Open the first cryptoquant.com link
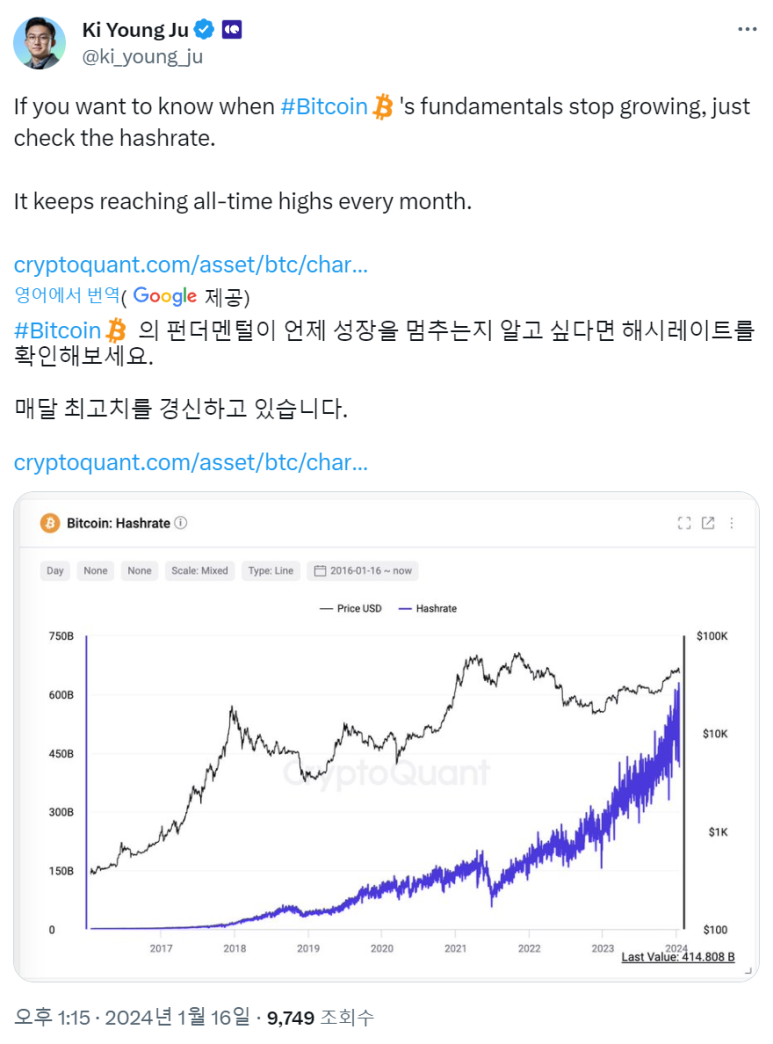 tap(190, 265)
